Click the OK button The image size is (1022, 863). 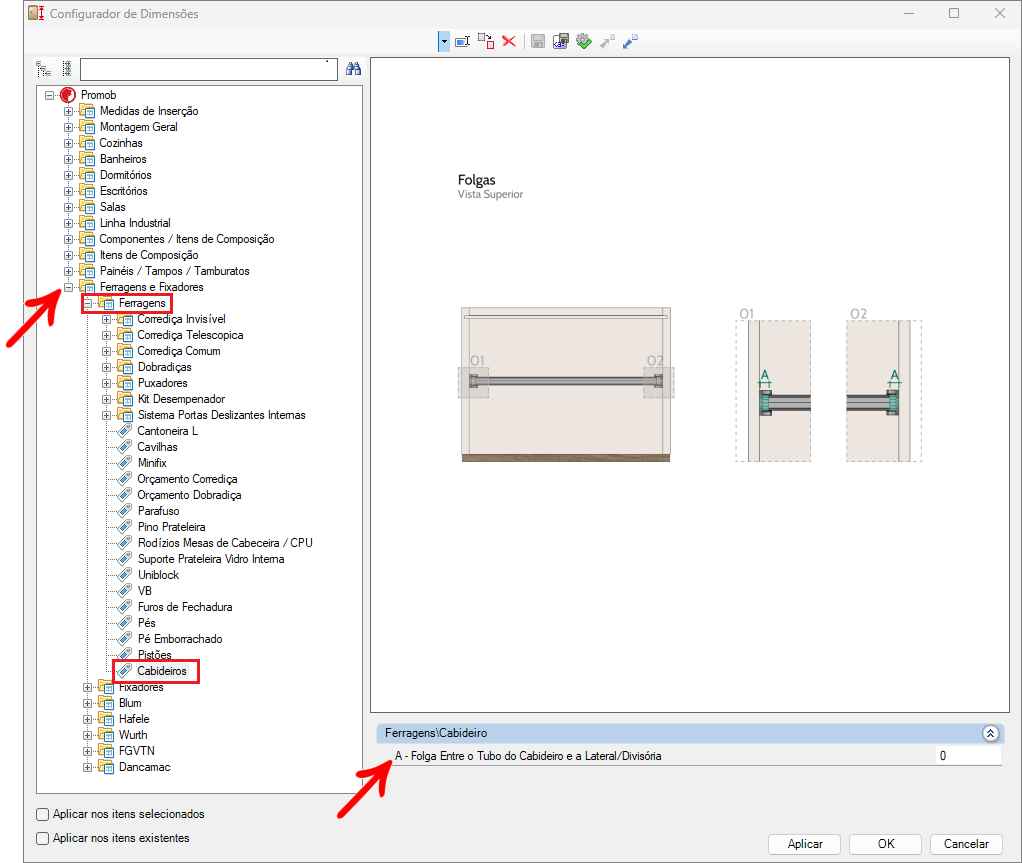pos(885,843)
